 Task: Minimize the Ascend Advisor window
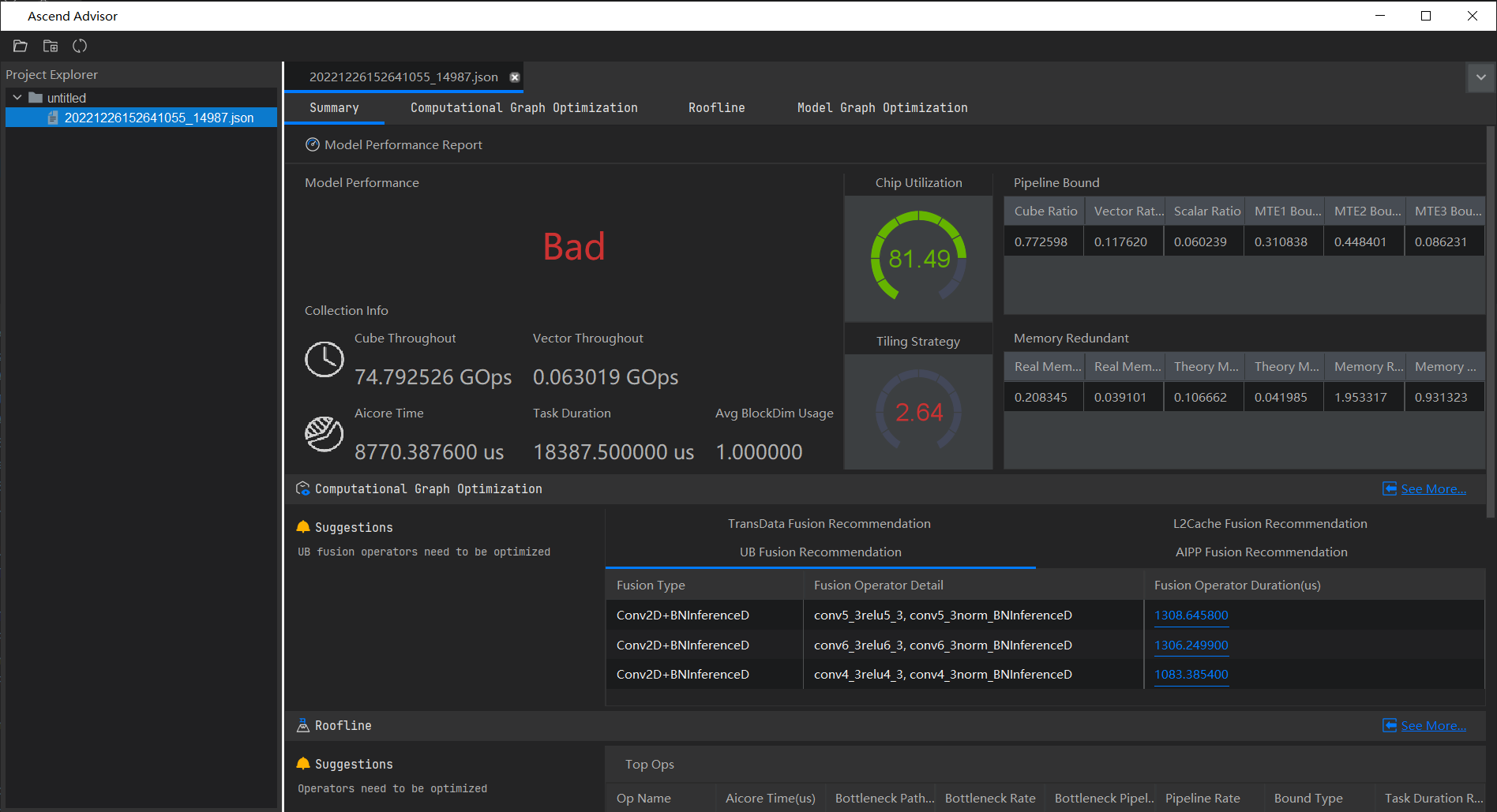coord(1380,16)
